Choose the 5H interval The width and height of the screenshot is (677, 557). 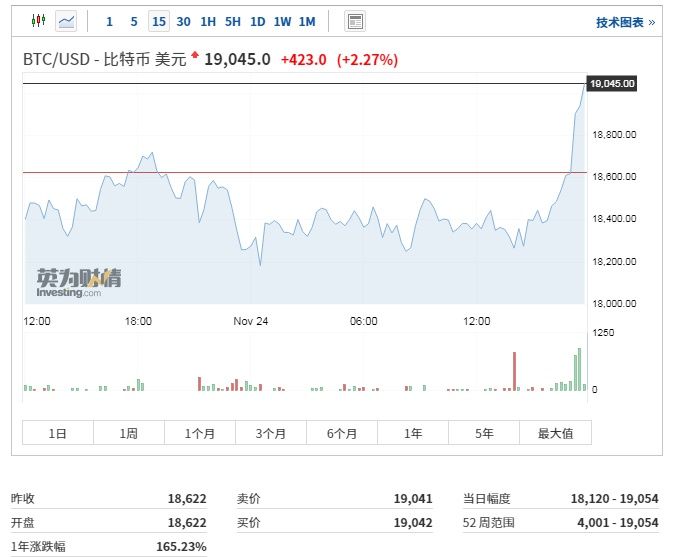233,21
